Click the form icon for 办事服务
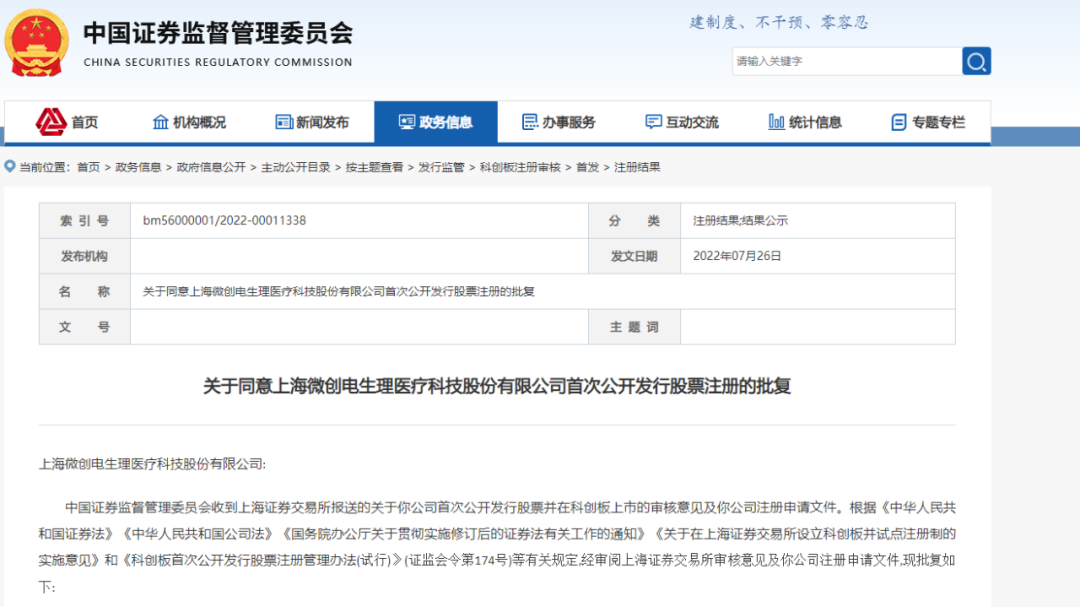This screenshot has height=607, width=1080. tap(530, 122)
